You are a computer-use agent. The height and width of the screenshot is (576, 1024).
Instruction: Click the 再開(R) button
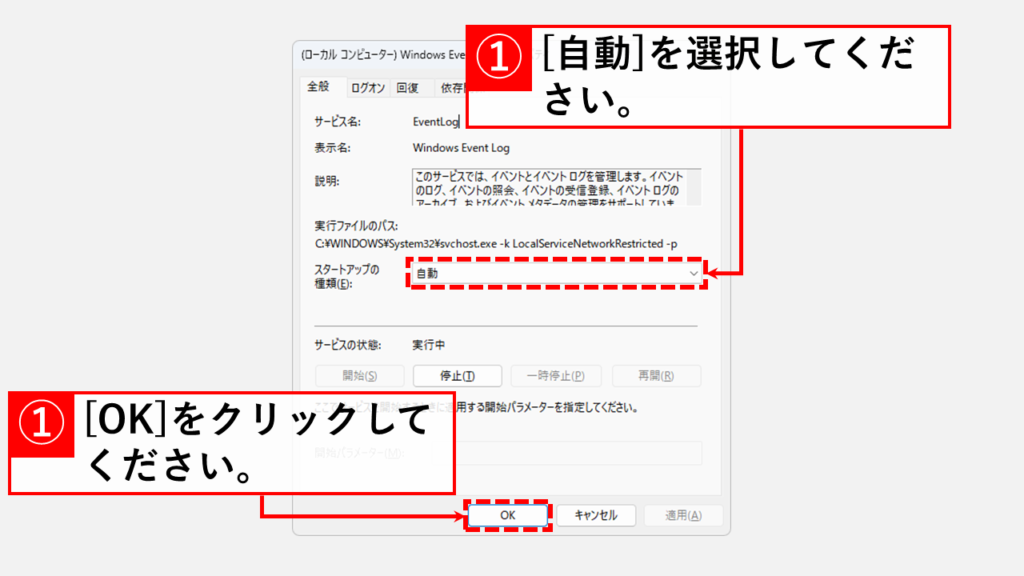click(x=655, y=376)
